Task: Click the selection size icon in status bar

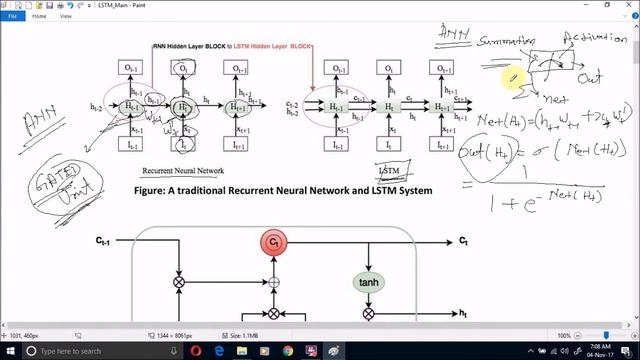Action: pyautogui.click(x=78, y=336)
